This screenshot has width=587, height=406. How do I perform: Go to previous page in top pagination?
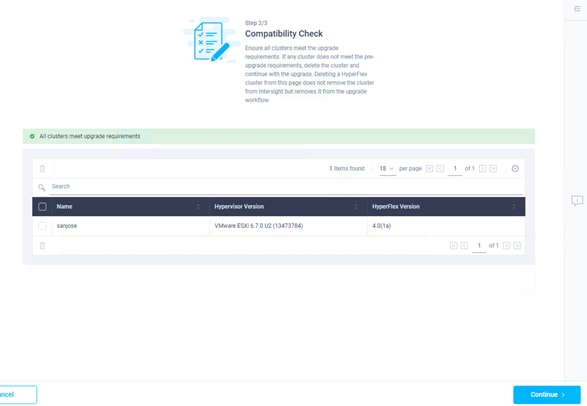(440, 168)
